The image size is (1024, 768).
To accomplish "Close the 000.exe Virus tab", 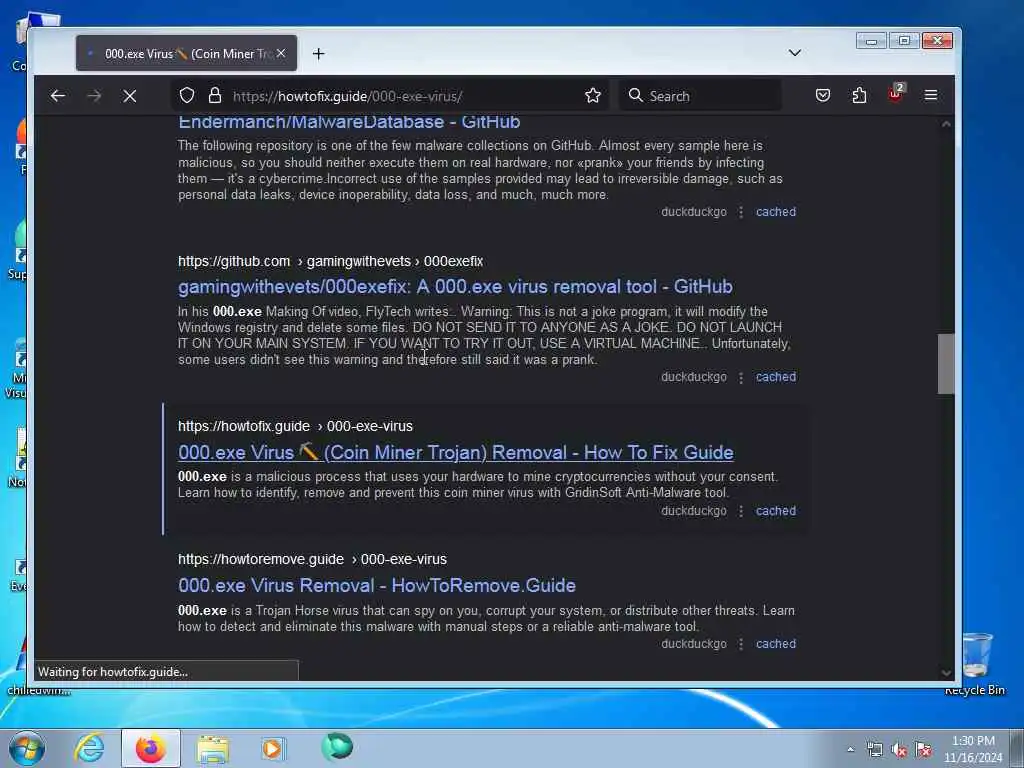I will coord(281,53).
